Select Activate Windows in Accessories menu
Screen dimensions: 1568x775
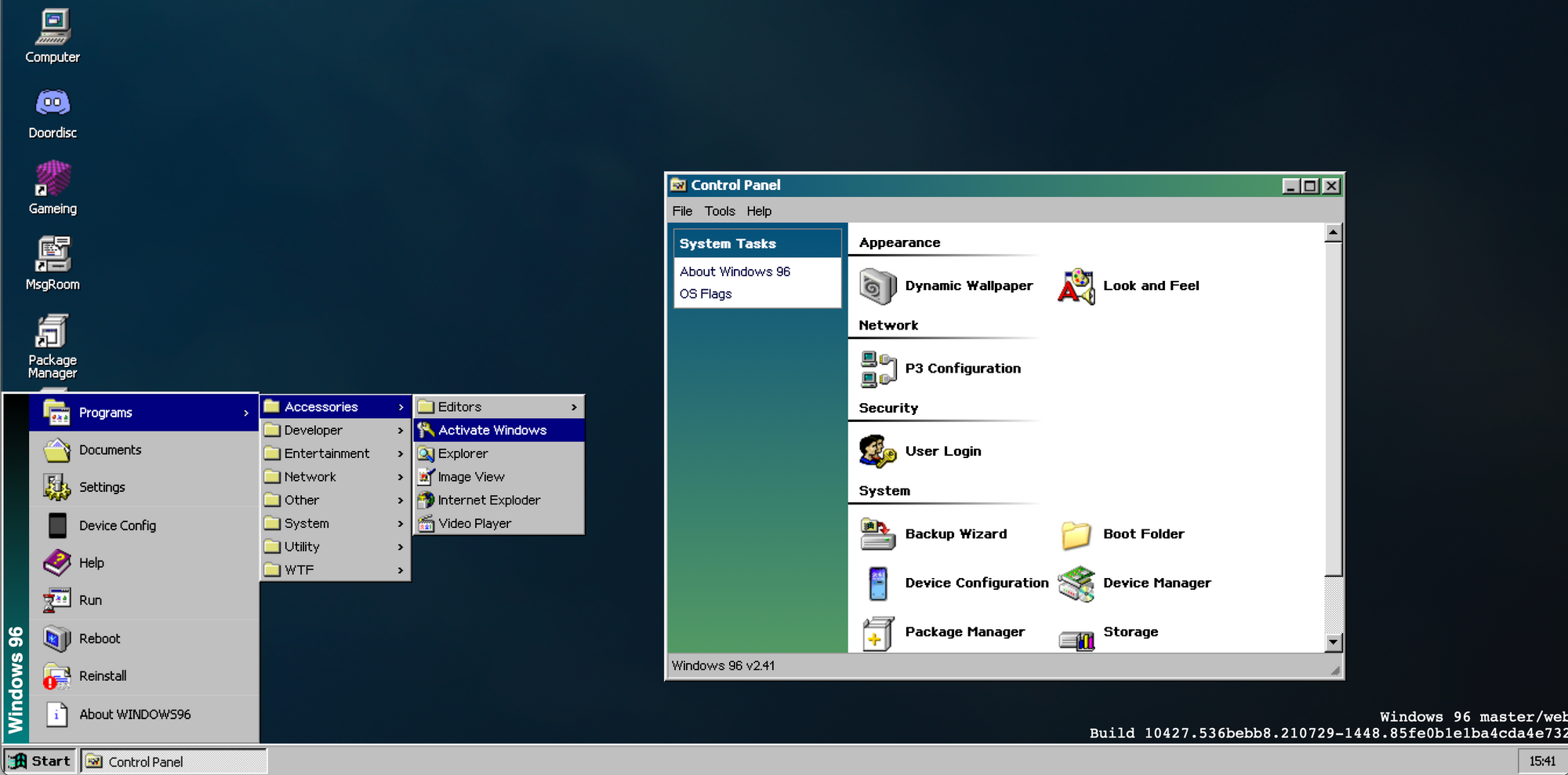(499, 431)
